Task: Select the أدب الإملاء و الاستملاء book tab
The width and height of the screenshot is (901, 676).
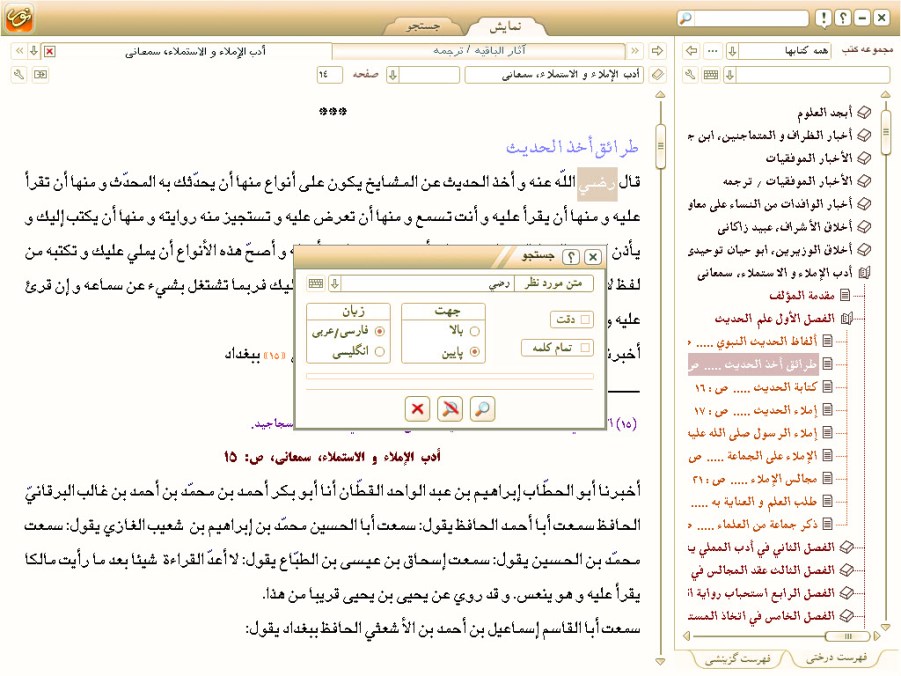Action: pos(195,52)
